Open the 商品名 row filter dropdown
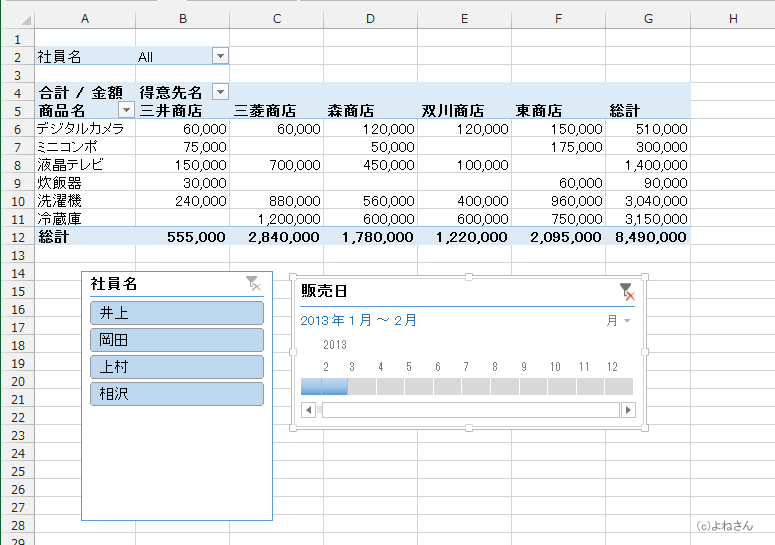Screen dimensions: 775x545 coord(127,110)
